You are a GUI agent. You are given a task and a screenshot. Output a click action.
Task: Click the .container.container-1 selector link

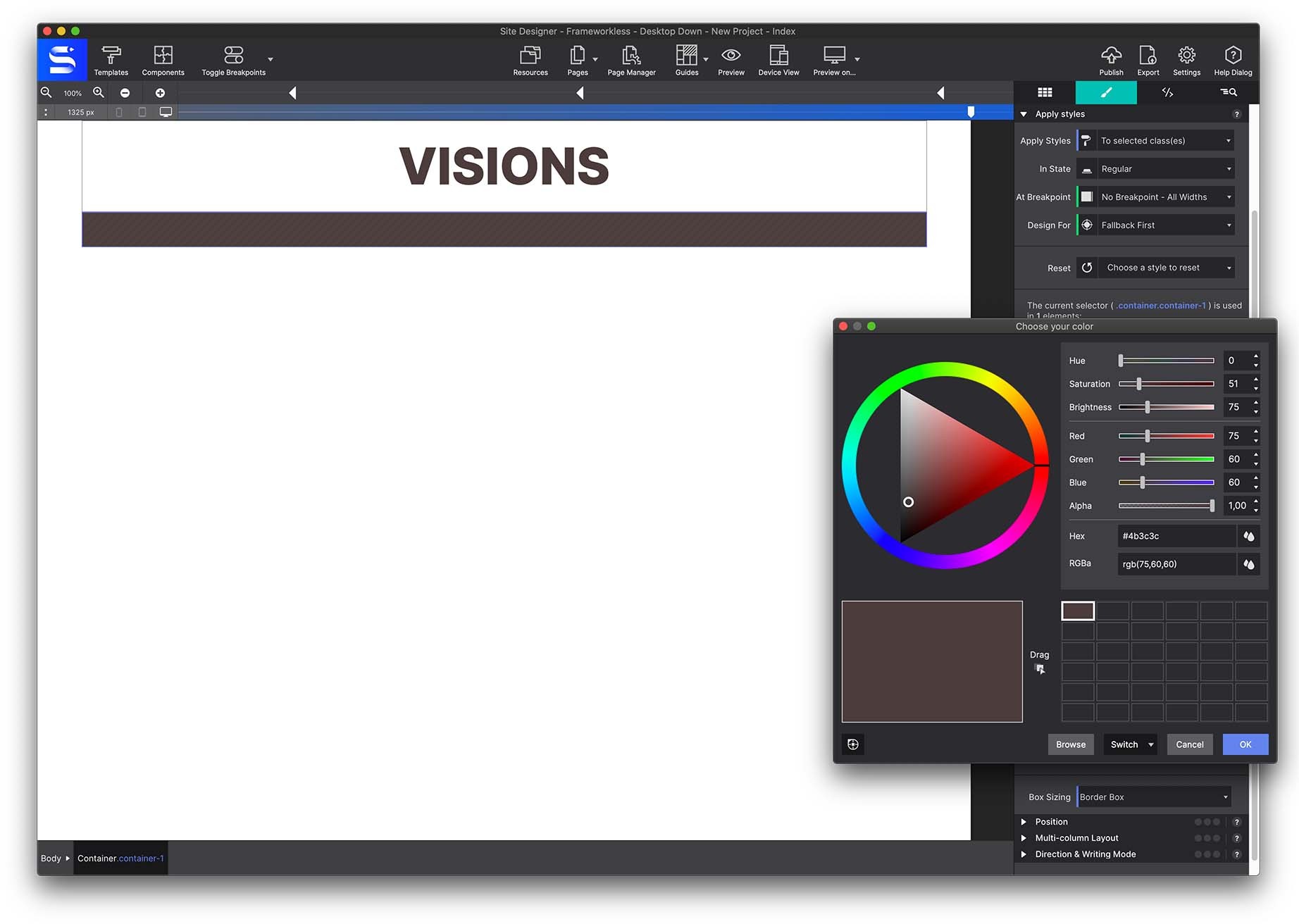tap(1161, 306)
